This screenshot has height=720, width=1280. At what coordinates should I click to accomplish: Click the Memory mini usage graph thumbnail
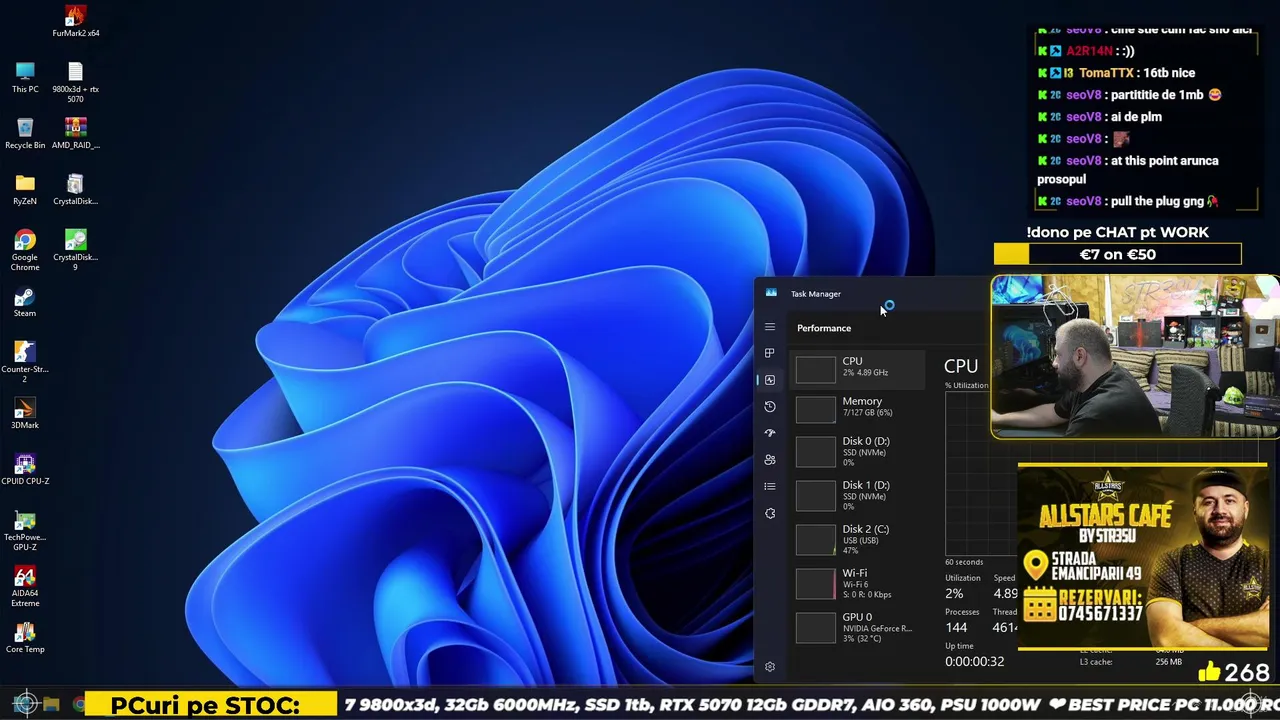[816, 409]
